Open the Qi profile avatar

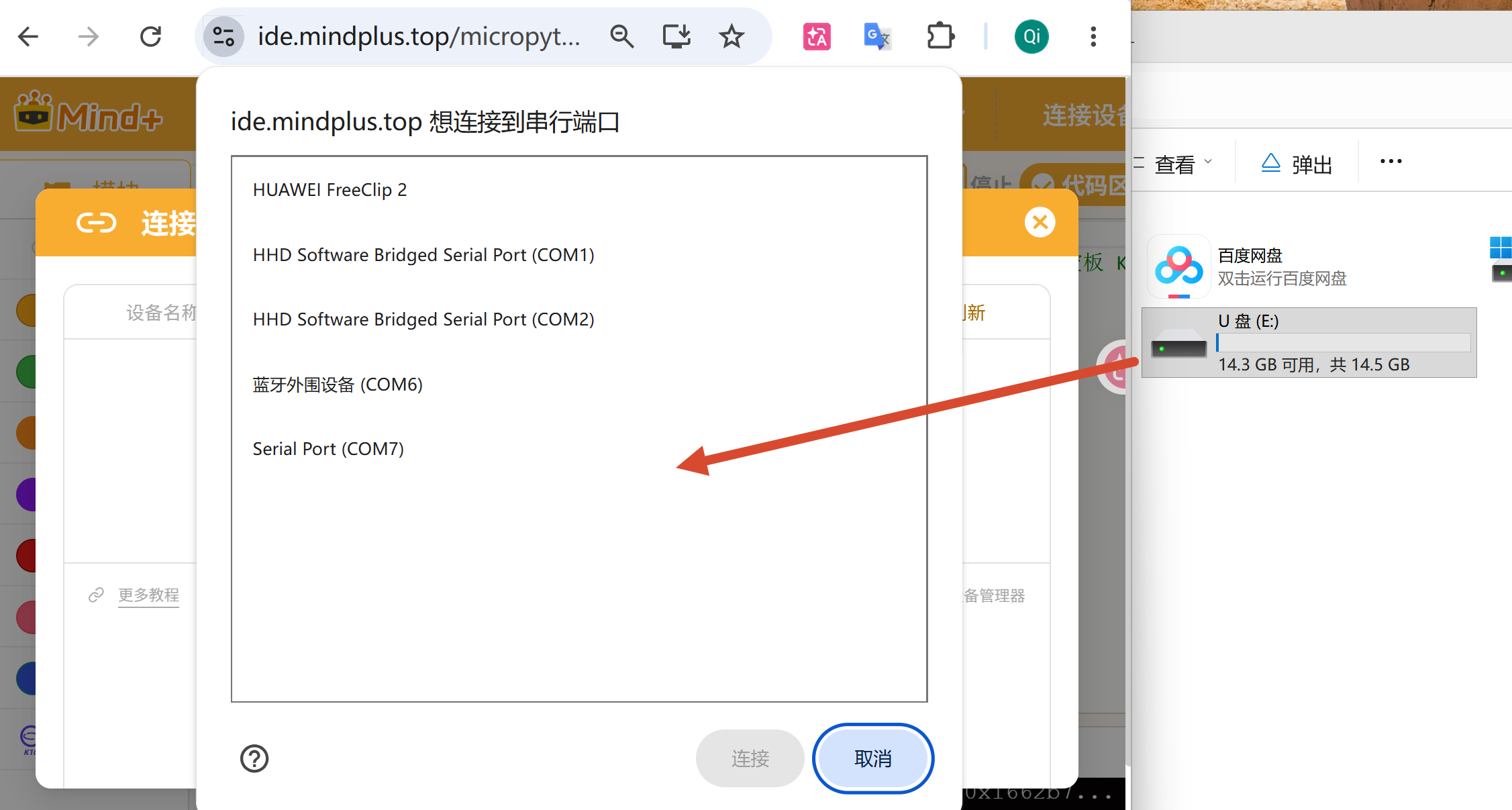1031,36
